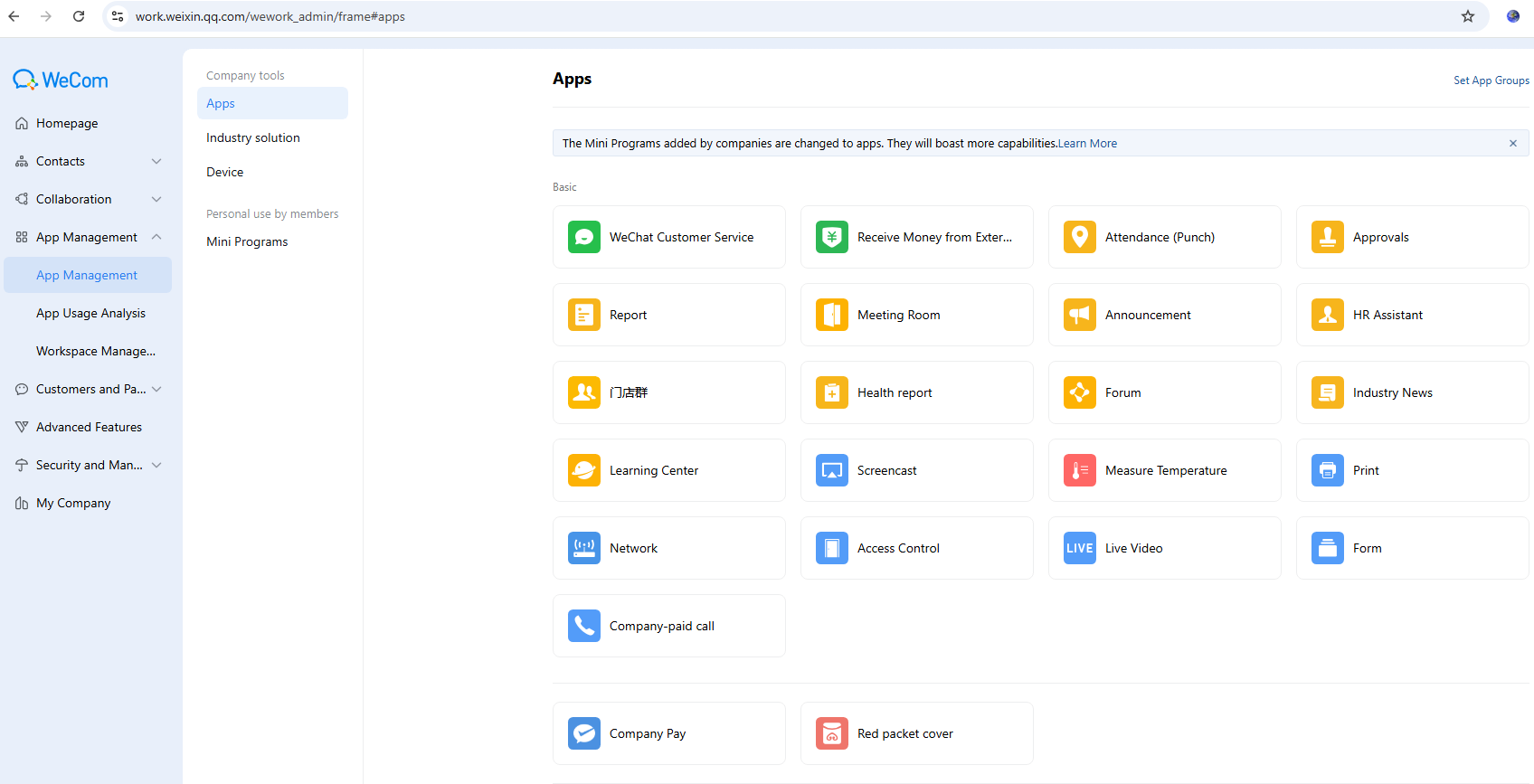1534x784 pixels.
Task: Click the HR Assistant label
Action: [x=1387, y=315]
